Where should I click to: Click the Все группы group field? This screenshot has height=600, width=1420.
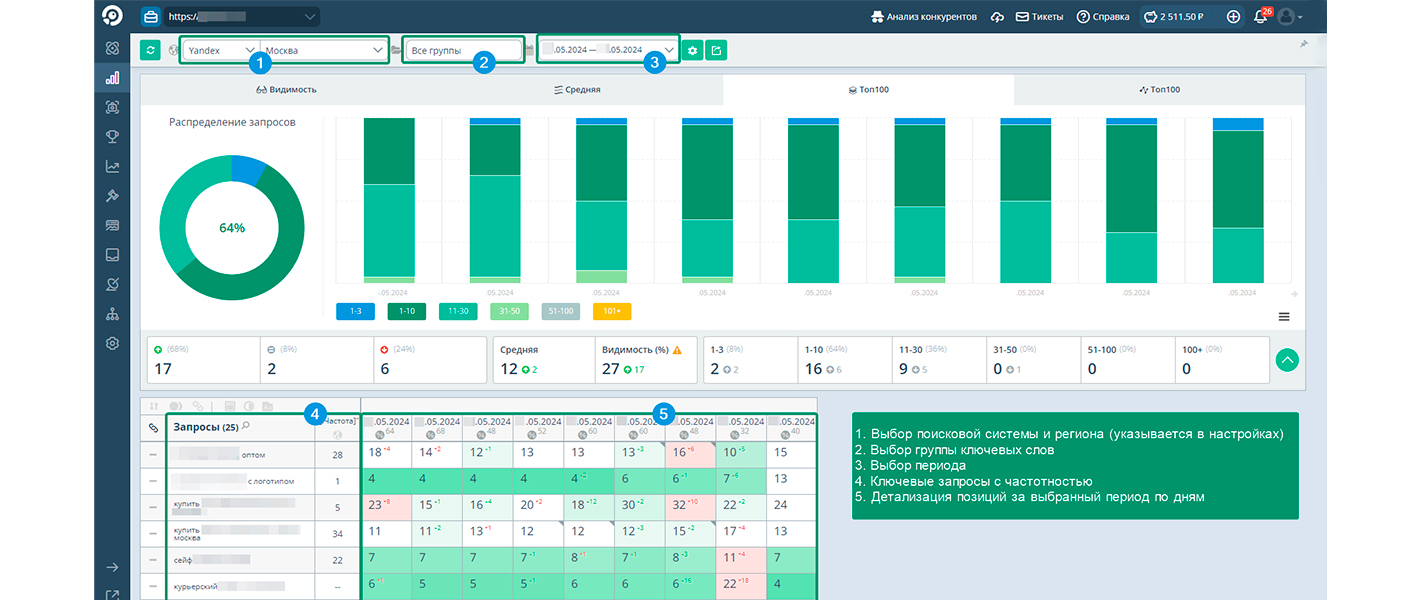(x=463, y=50)
